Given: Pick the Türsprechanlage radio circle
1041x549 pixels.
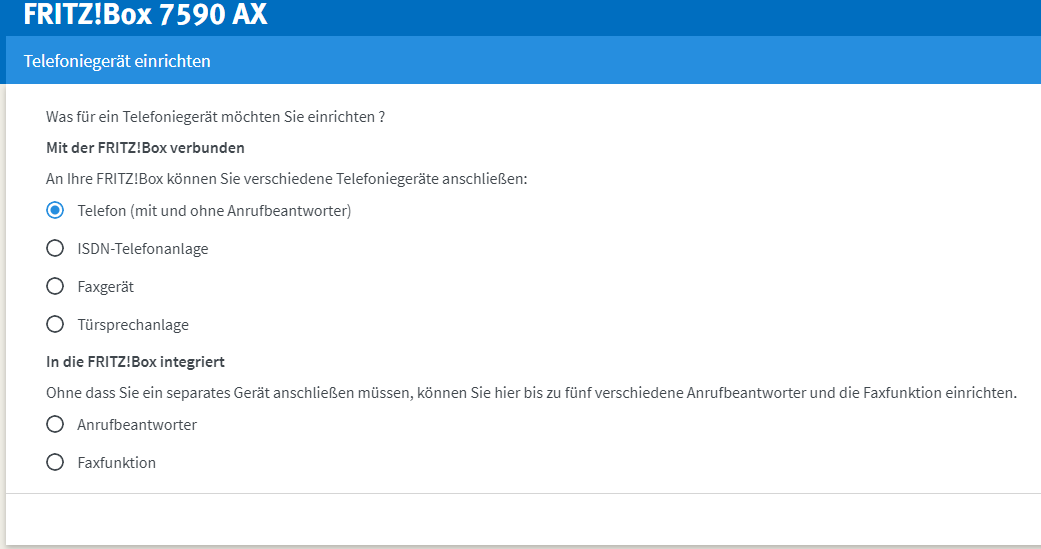Looking at the screenshot, I should [55, 324].
